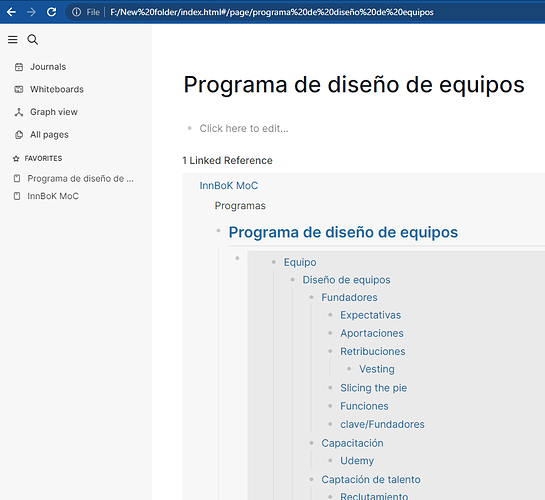Reload the page with refresh icon

pyautogui.click(x=51, y=12)
